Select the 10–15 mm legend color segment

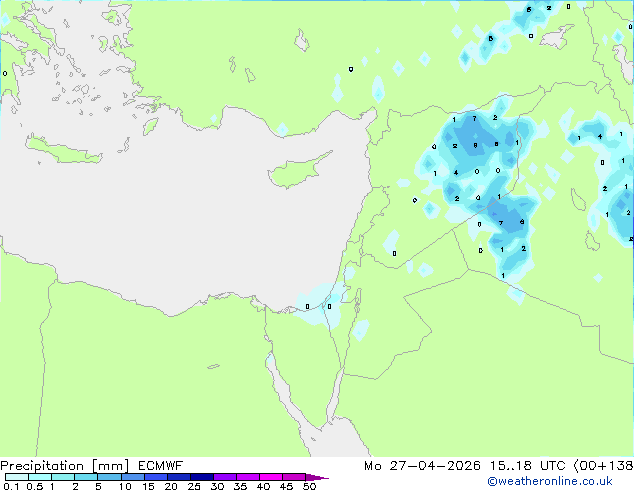point(132,477)
